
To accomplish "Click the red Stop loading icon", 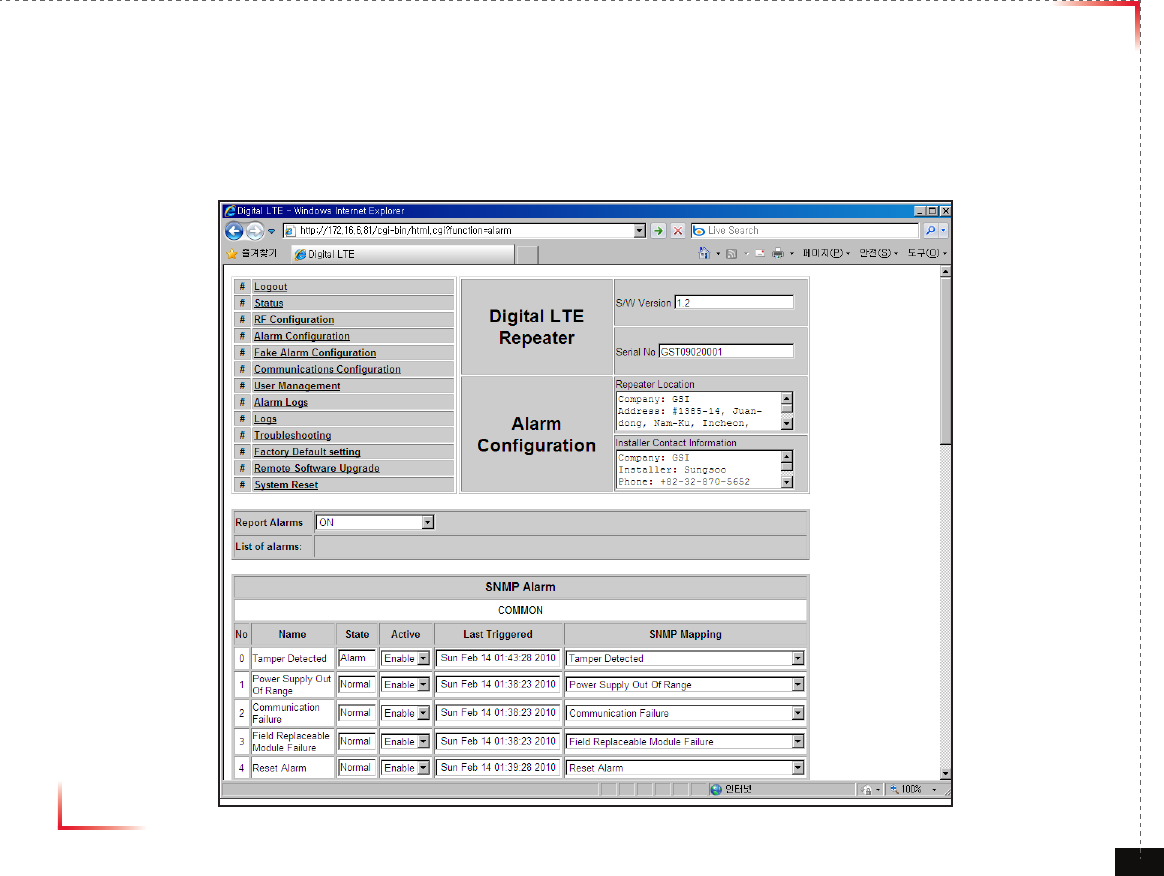I will tap(678, 231).
